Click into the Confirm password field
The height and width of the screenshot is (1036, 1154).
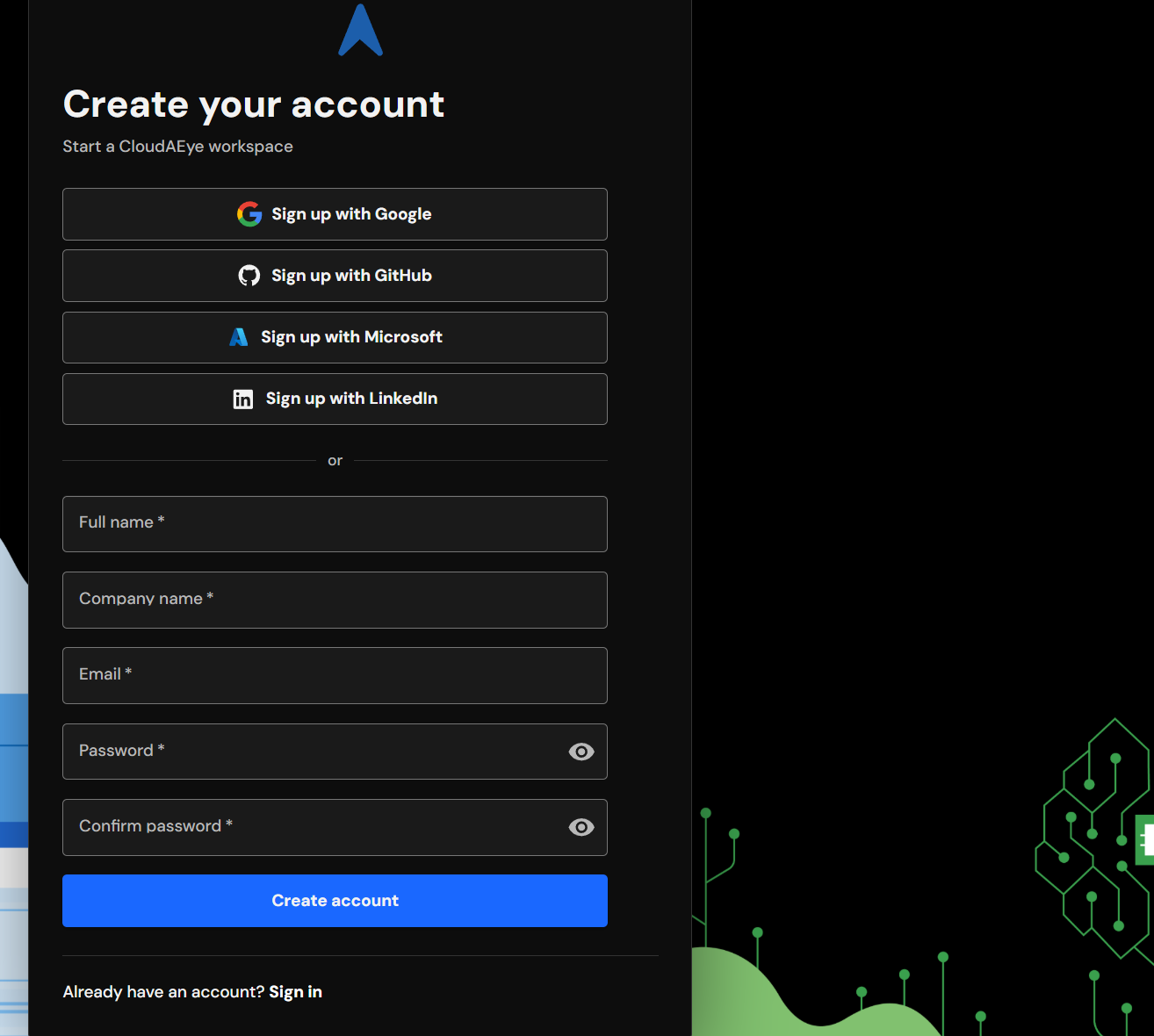click(x=335, y=827)
